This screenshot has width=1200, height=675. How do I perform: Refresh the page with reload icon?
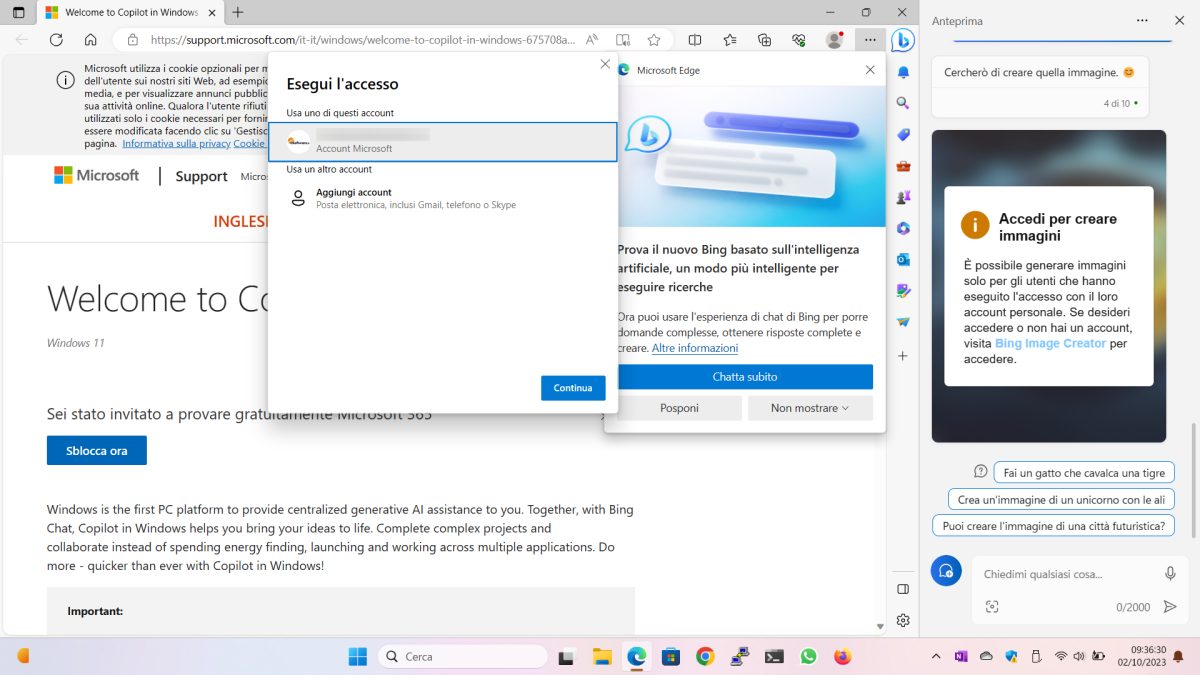(x=56, y=40)
